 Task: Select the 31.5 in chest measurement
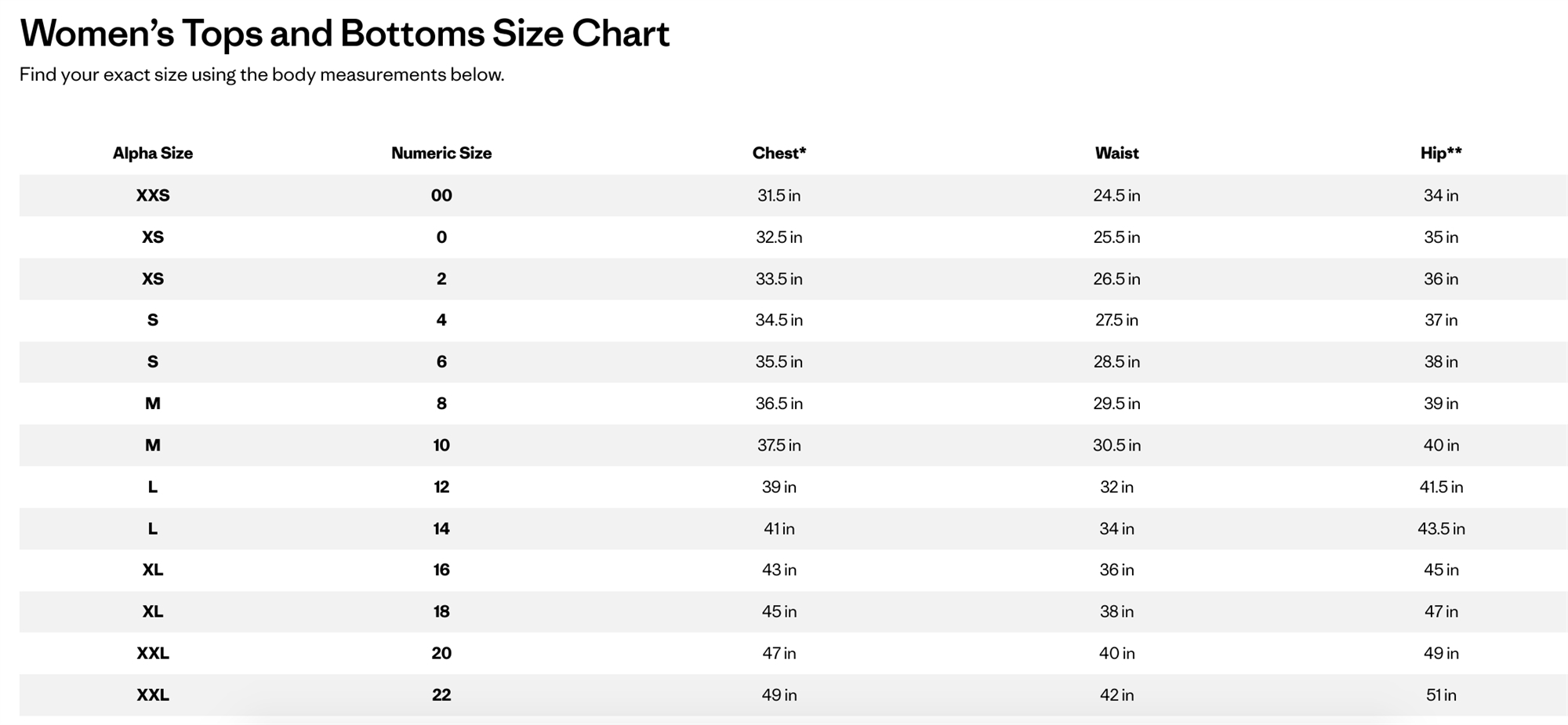[x=779, y=195]
